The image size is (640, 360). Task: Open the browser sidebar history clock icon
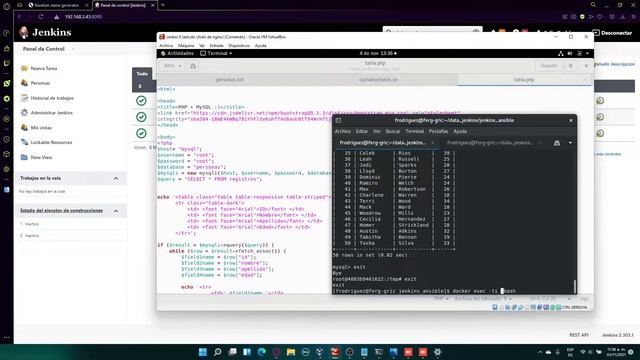click(x=7, y=139)
